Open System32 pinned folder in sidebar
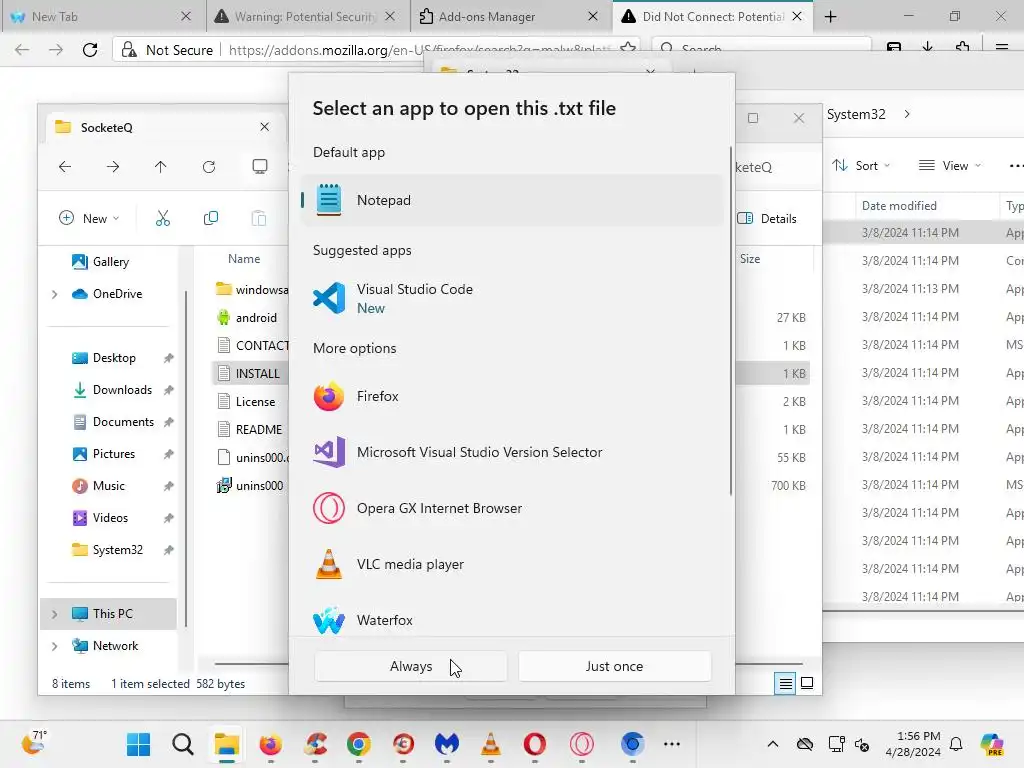This screenshot has width=1024, height=768. (x=118, y=550)
